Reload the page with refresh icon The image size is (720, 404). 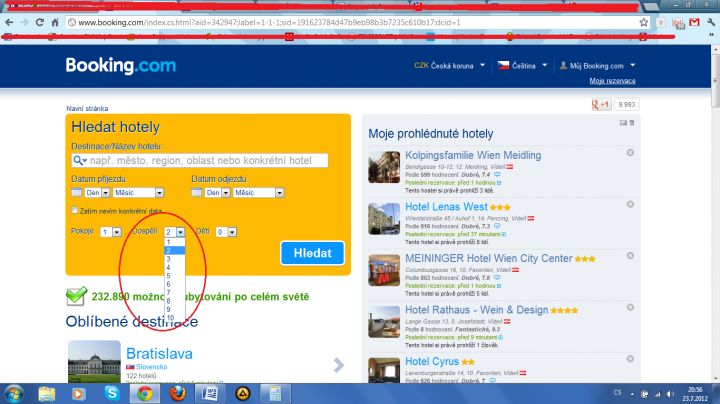[40, 22]
